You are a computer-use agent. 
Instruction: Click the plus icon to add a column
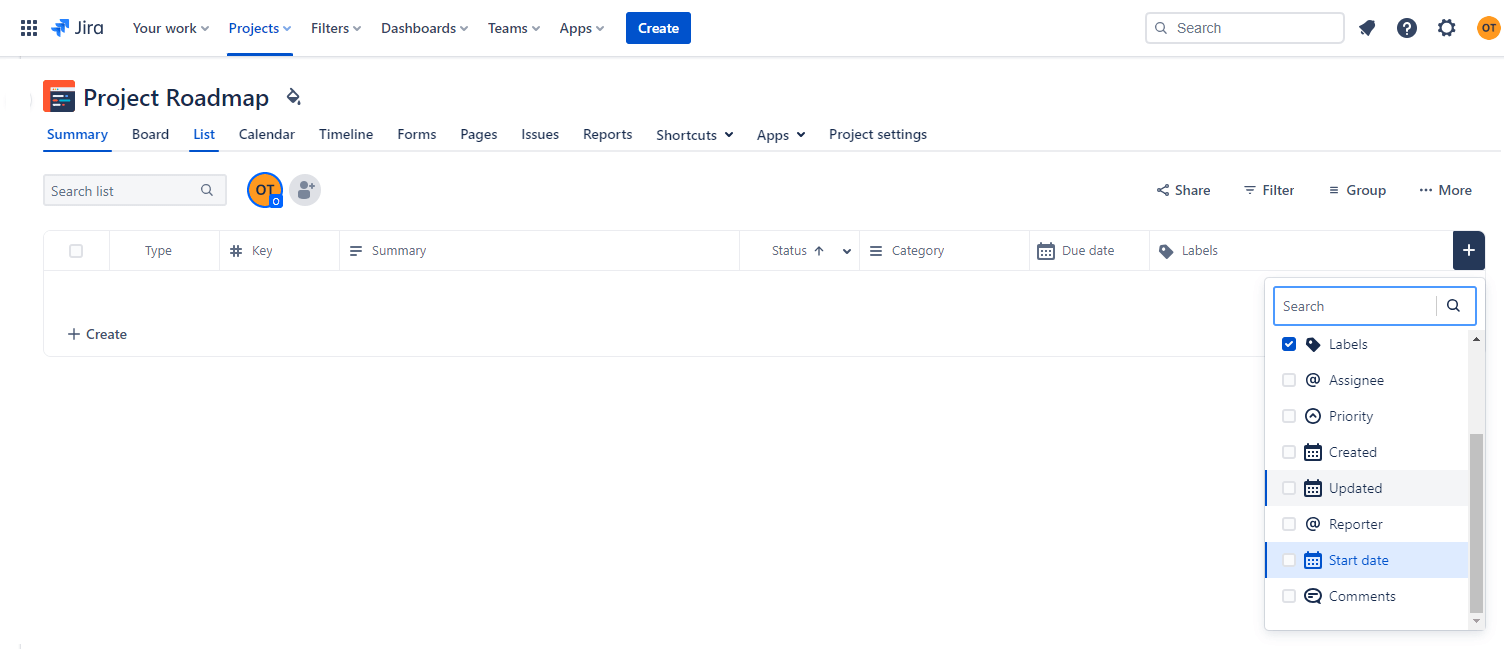click(1468, 250)
